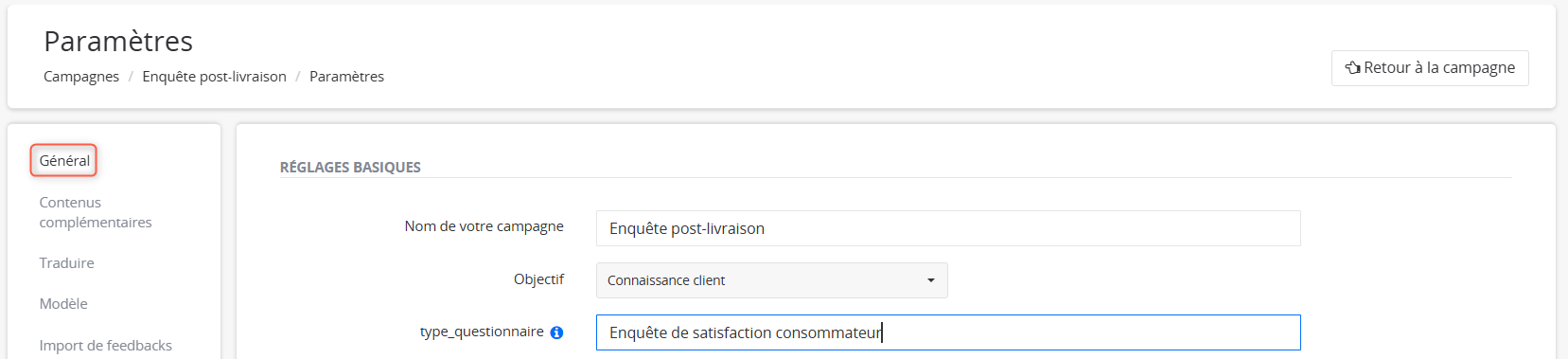
Task: Click into the type_questionnaire text field
Action: coord(948,332)
